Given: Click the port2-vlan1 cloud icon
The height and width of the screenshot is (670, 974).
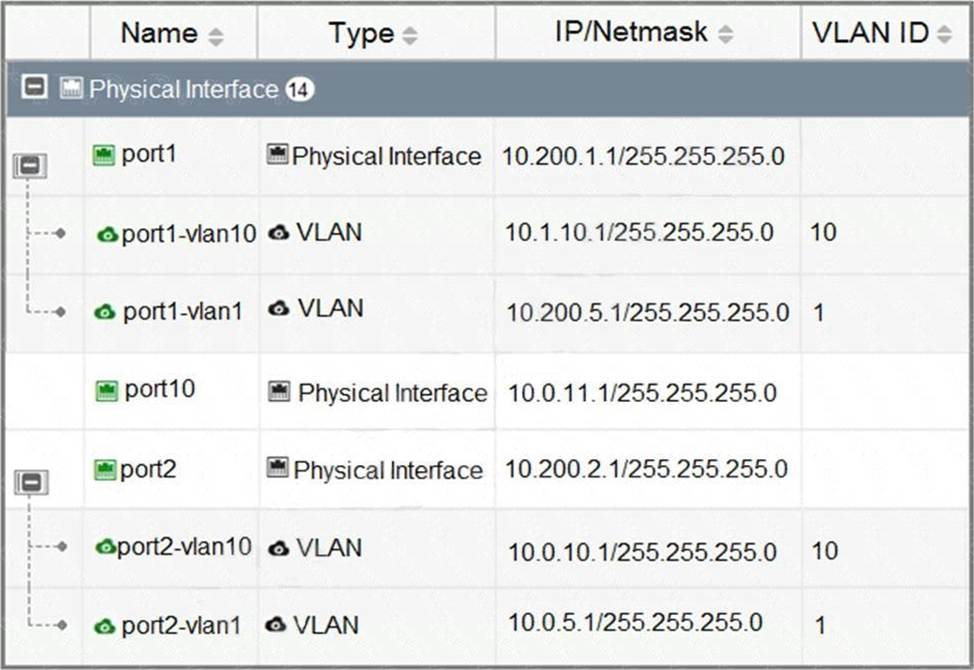Looking at the screenshot, I should click(x=105, y=626).
